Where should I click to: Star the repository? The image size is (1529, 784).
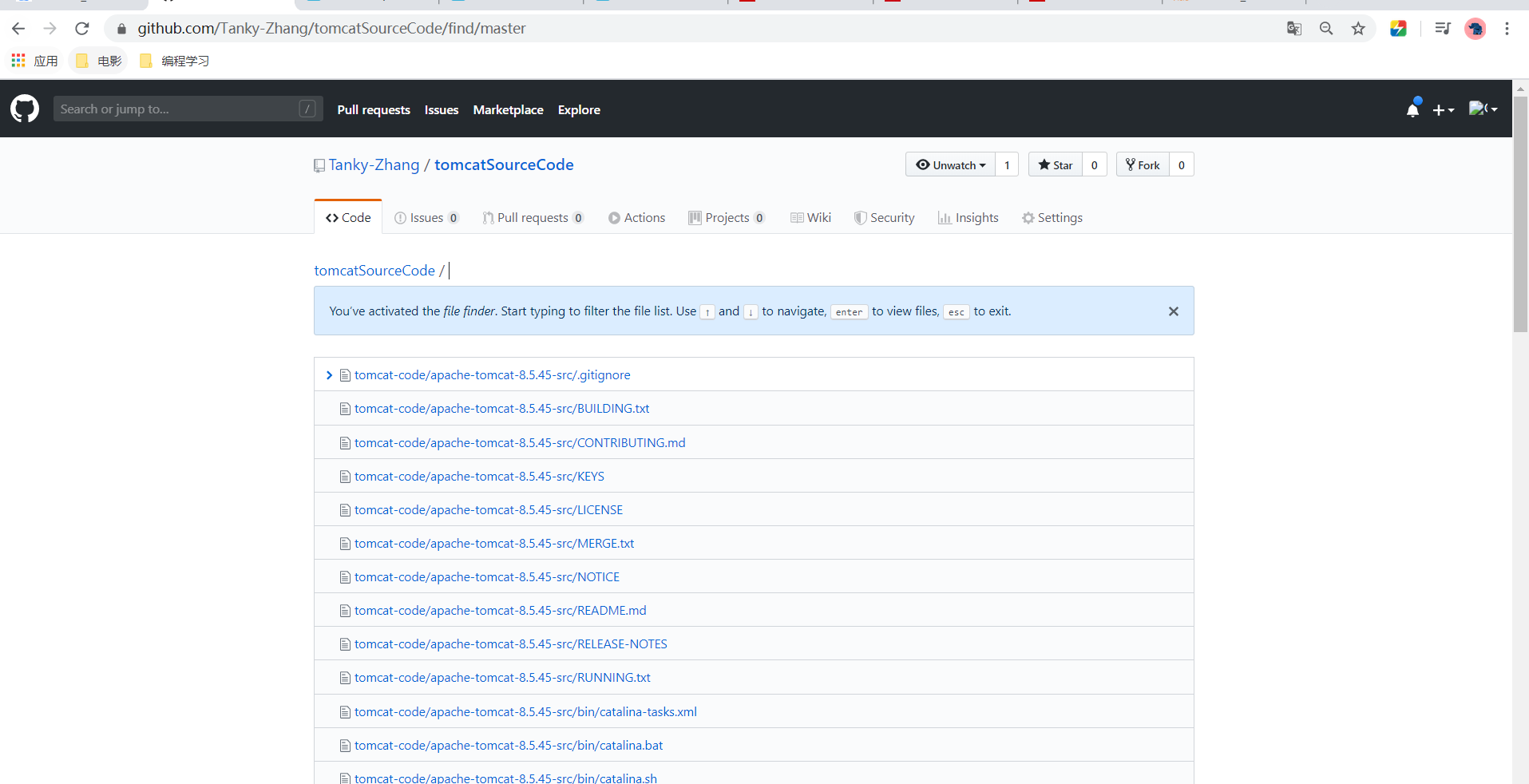click(x=1056, y=164)
